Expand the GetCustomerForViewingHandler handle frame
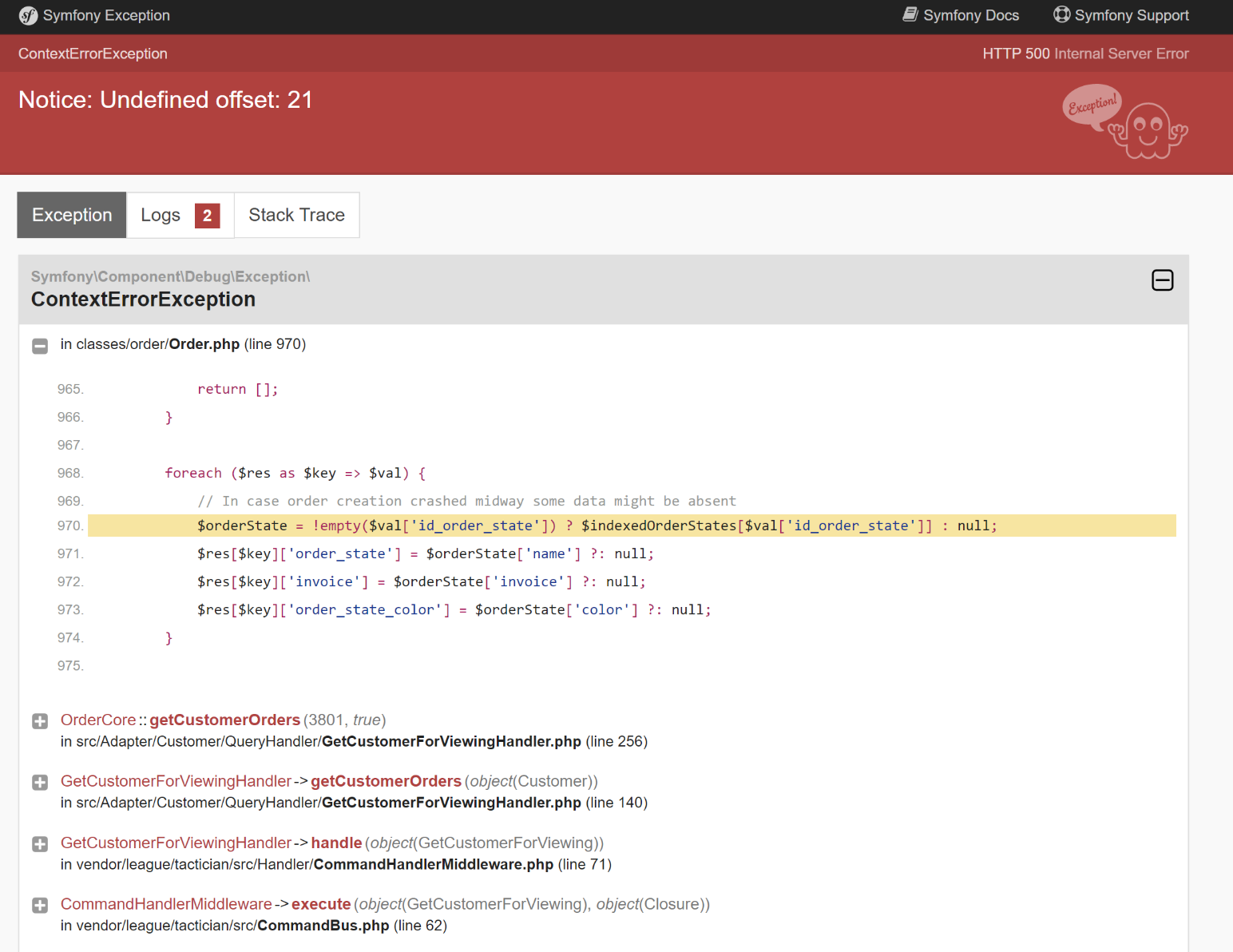1233x952 pixels. [x=40, y=844]
